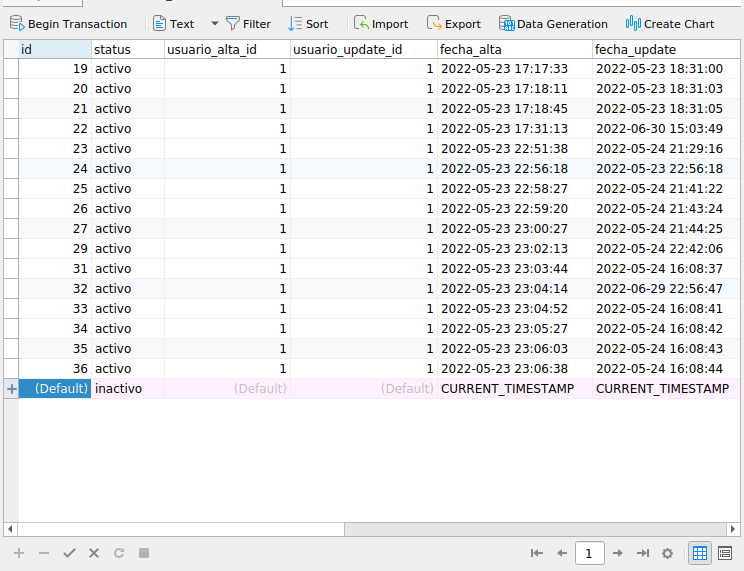744x571 pixels.
Task: Go to the next page of records
Action: pyautogui.click(x=618, y=553)
